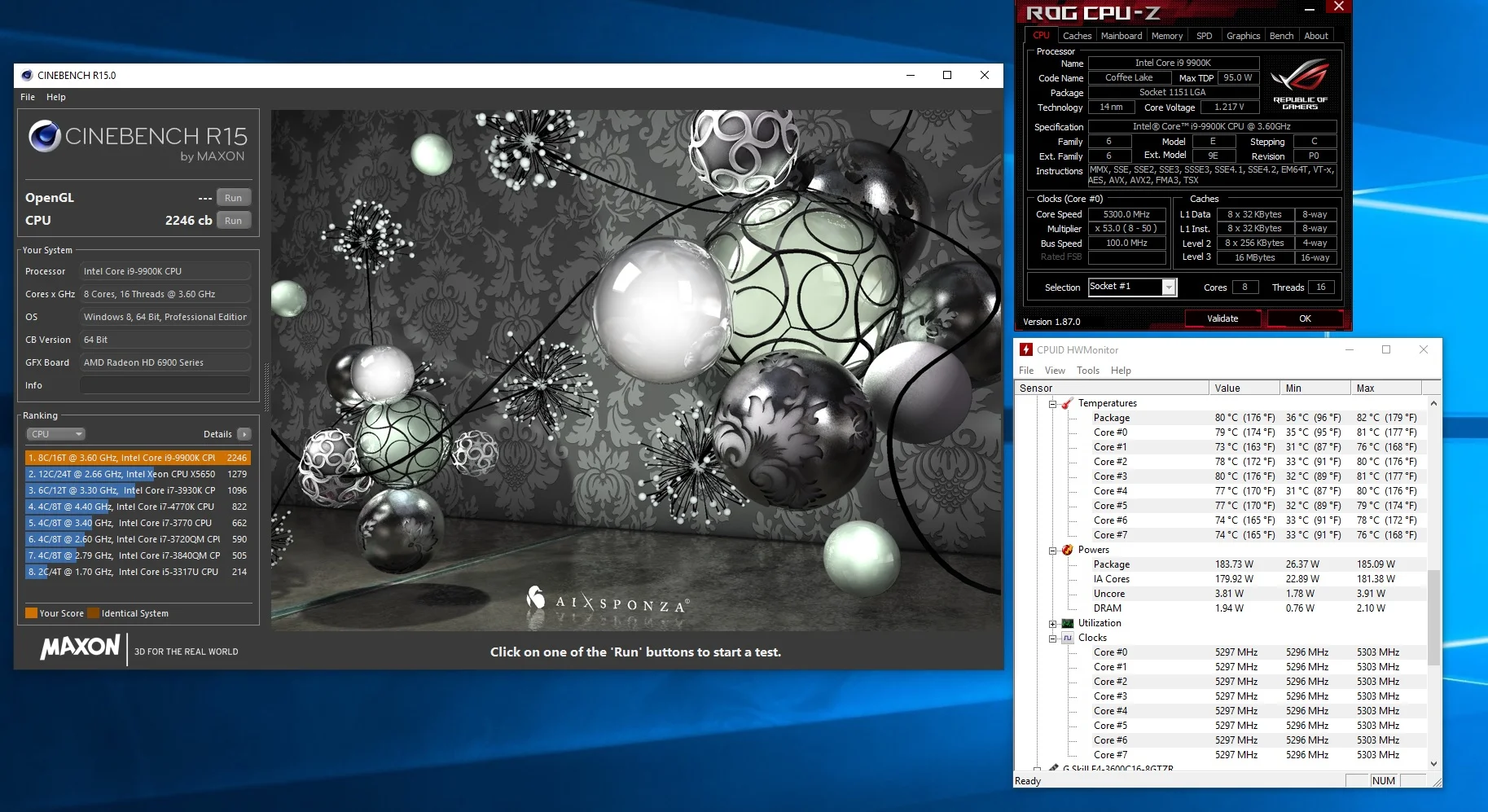Switch to Caches tab in CPU-Z

[1077, 36]
